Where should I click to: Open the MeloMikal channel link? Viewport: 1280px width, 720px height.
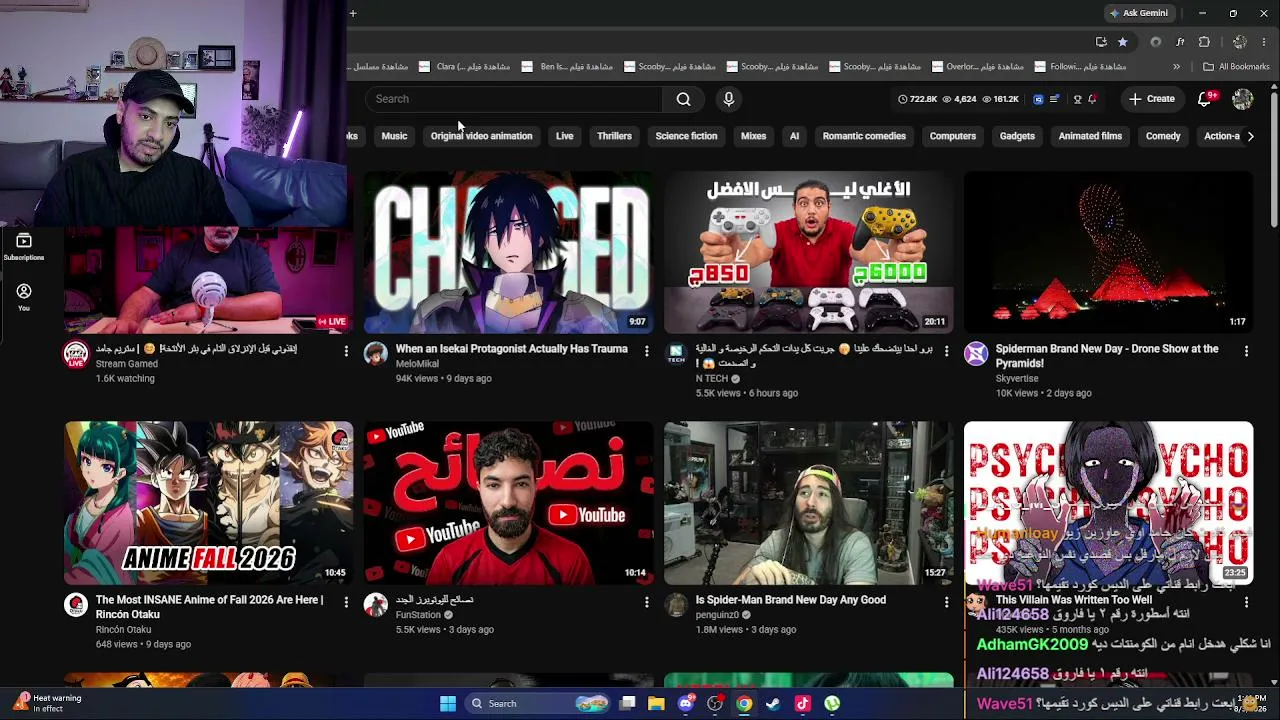(417, 364)
